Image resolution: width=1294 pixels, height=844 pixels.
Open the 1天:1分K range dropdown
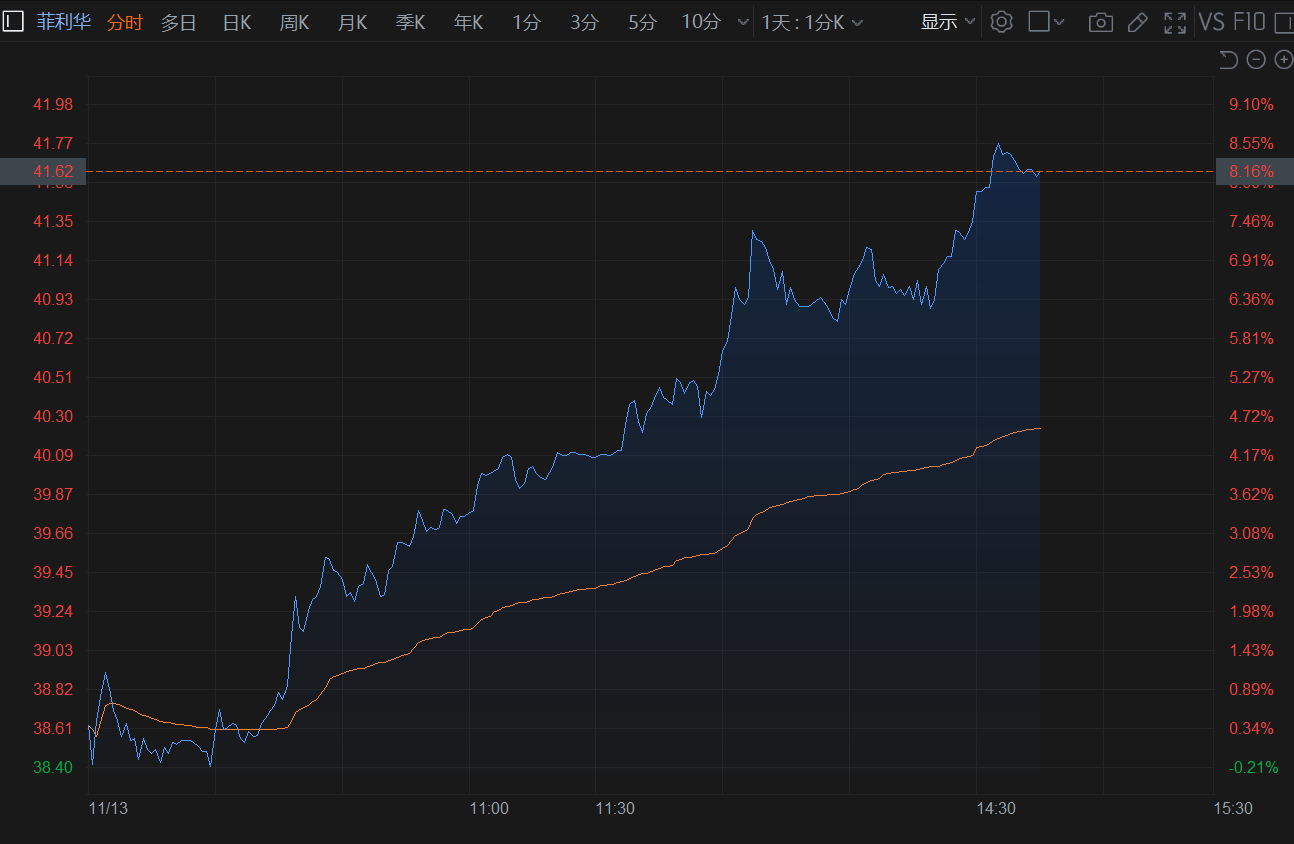tap(812, 22)
